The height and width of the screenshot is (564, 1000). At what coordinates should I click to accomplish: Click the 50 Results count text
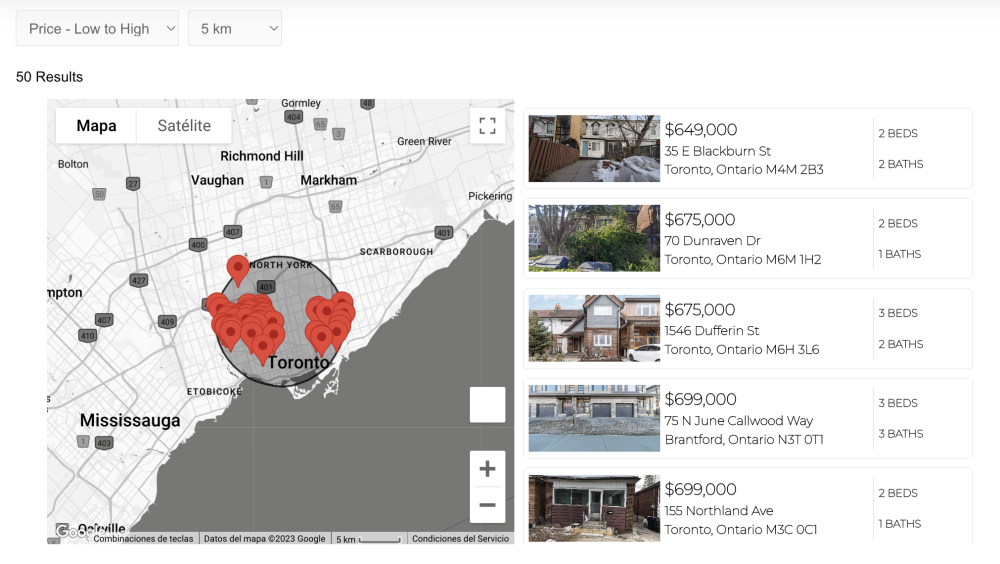pos(49,77)
